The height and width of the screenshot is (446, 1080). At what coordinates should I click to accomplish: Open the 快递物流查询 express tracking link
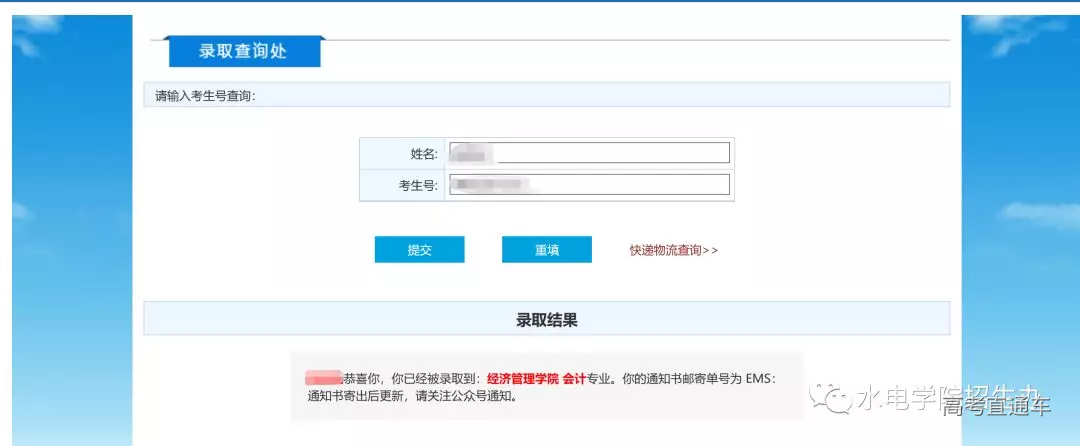tap(673, 250)
